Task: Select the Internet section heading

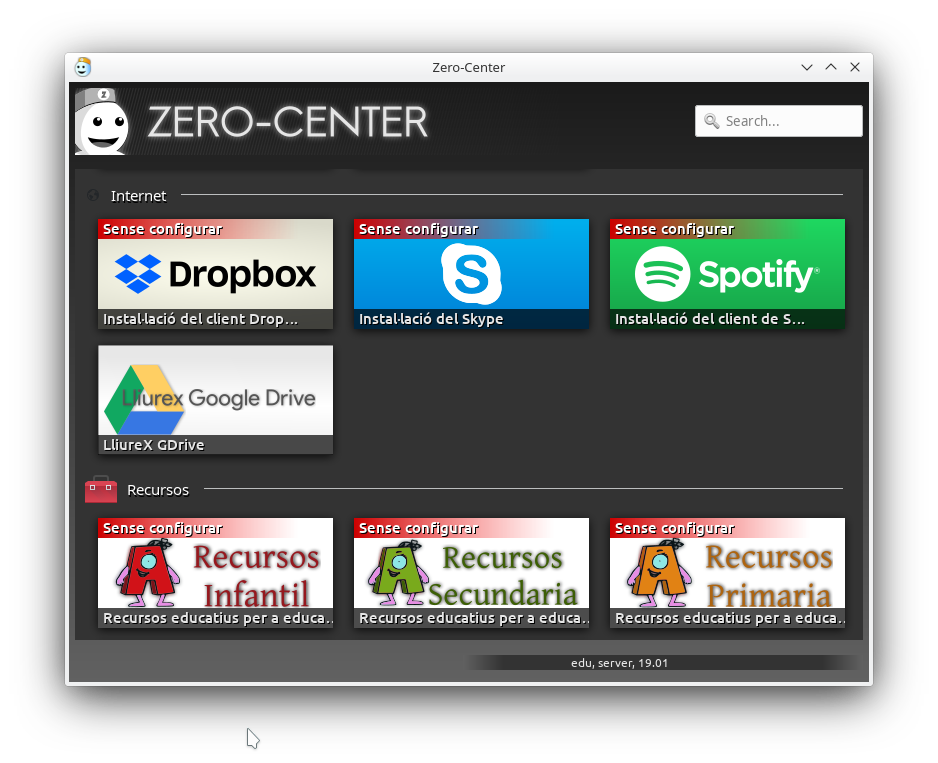Action: 138,196
